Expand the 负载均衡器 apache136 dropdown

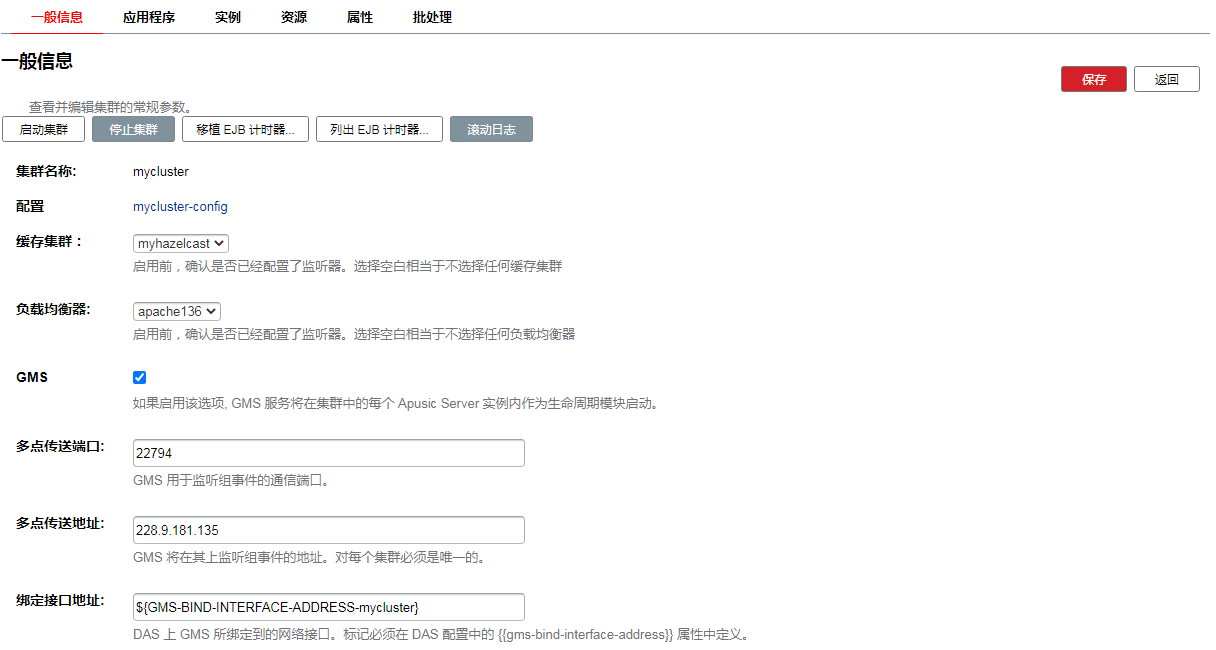pyautogui.click(x=177, y=312)
